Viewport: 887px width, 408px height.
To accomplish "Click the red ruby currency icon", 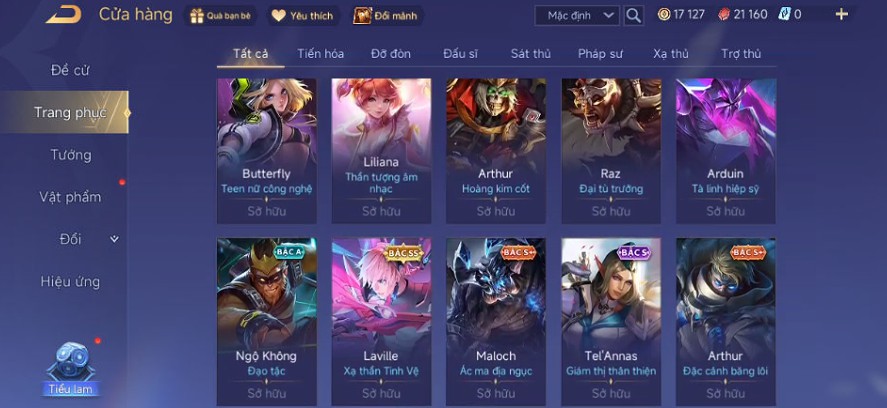I will [x=724, y=15].
